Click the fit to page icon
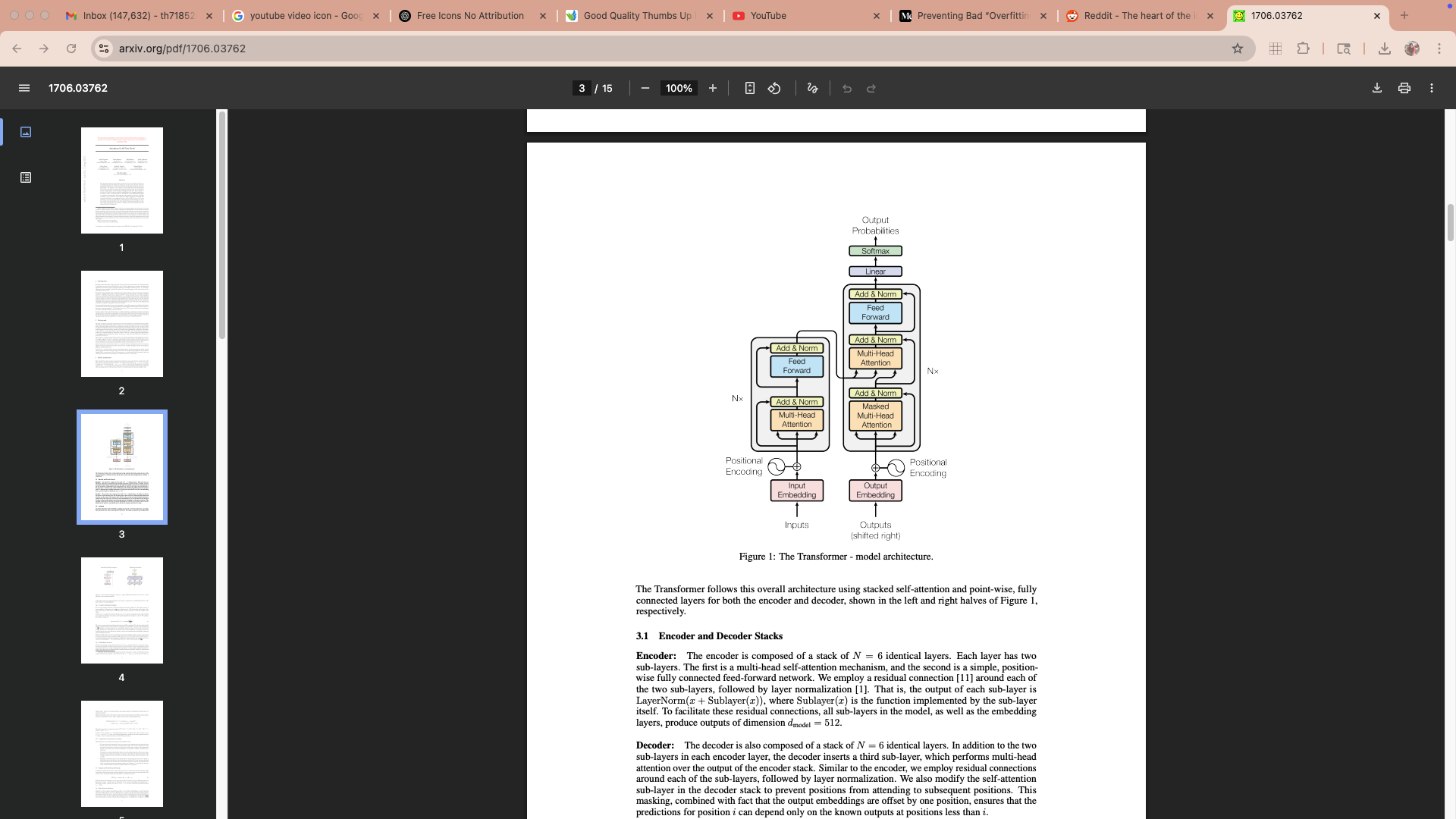This screenshot has height=819, width=1456. click(749, 88)
